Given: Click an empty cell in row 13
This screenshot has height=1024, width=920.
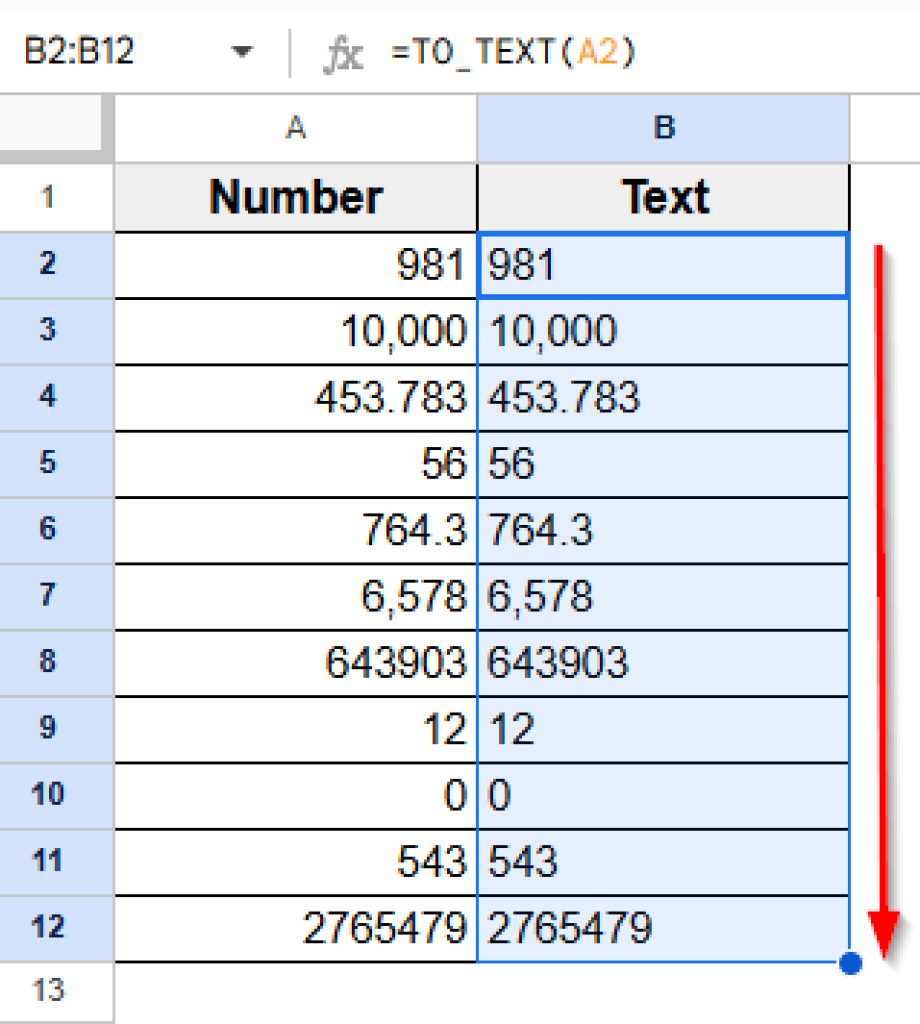Looking at the screenshot, I should click(295, 989).
